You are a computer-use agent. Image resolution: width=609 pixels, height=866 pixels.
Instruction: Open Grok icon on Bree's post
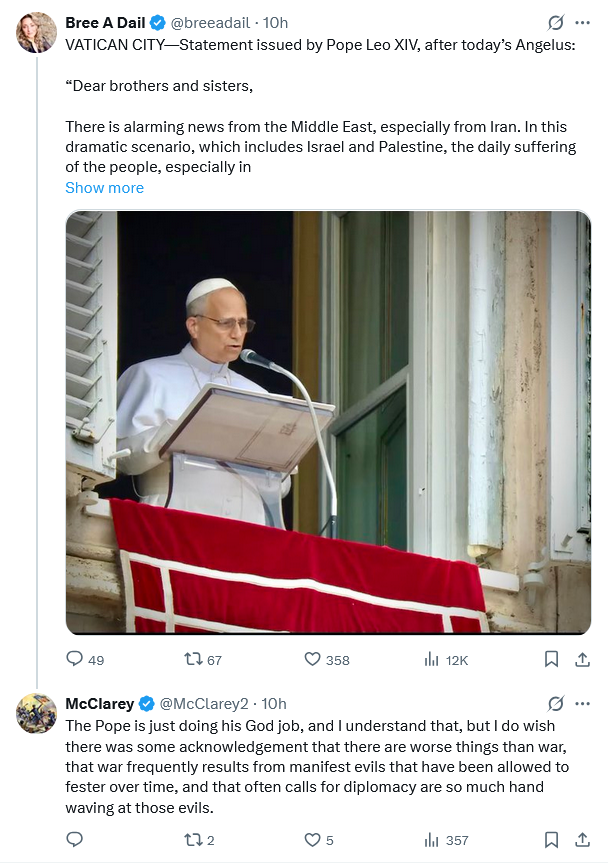556,23
